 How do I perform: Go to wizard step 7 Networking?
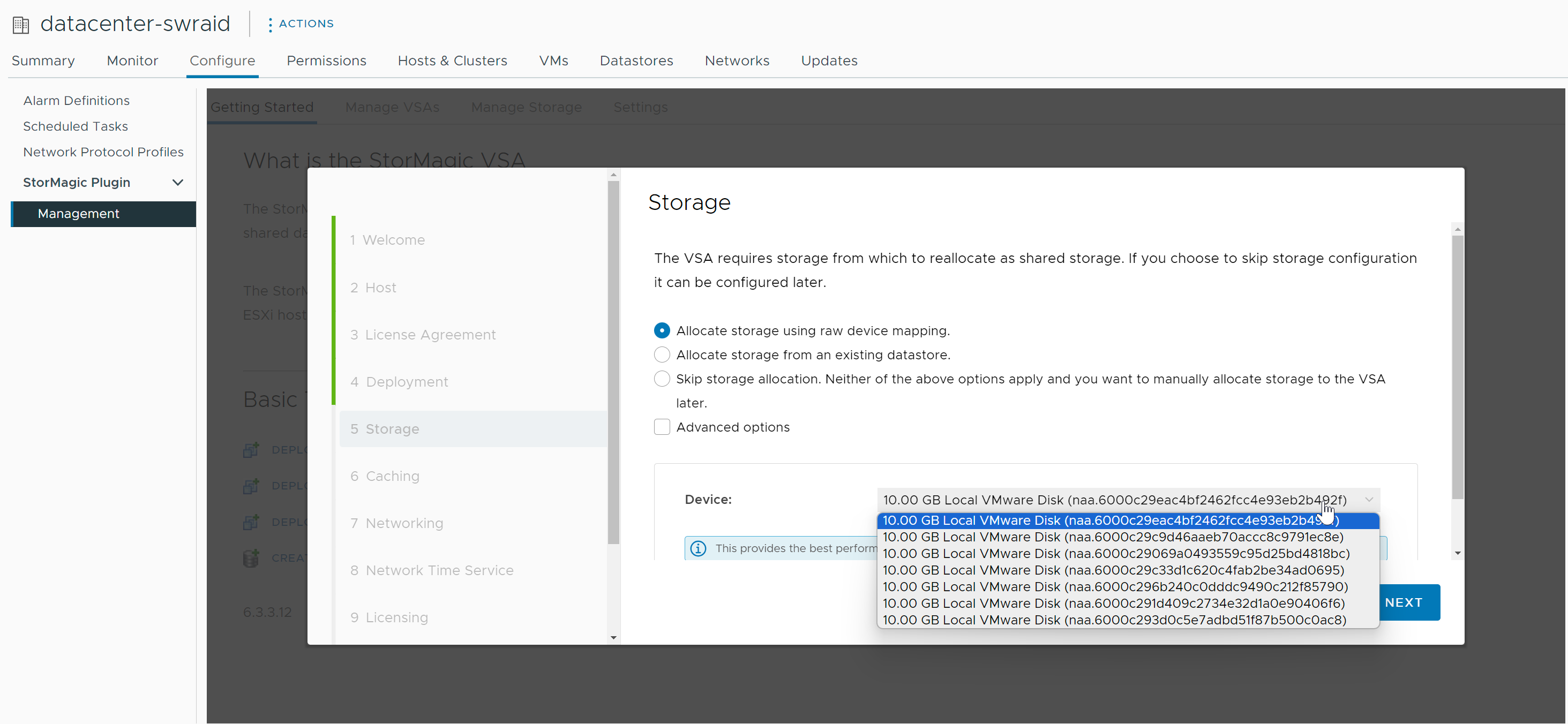pyautogui.click(x=396, y=523)
